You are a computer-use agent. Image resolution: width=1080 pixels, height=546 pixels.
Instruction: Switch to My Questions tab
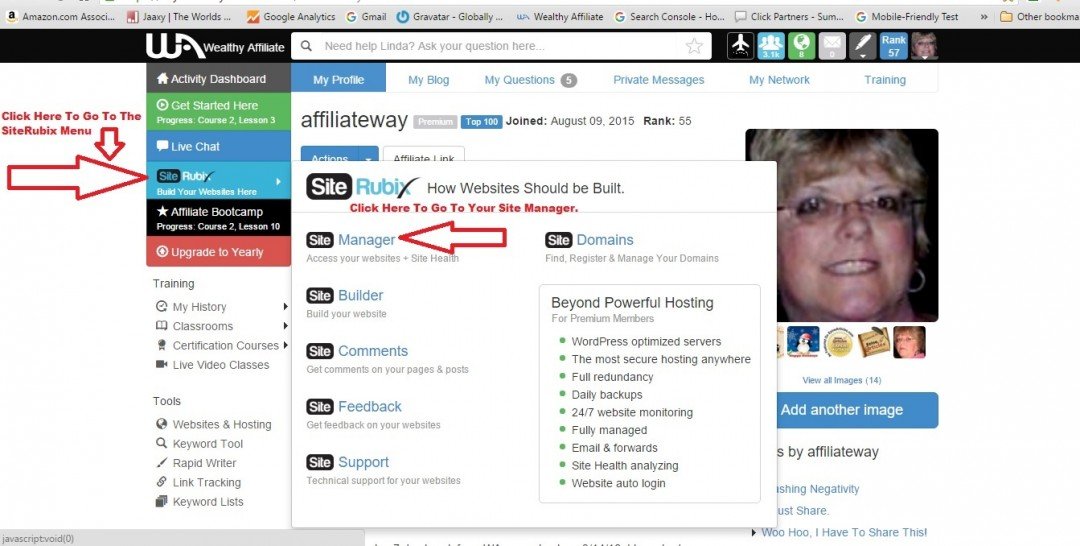[530, 80]
